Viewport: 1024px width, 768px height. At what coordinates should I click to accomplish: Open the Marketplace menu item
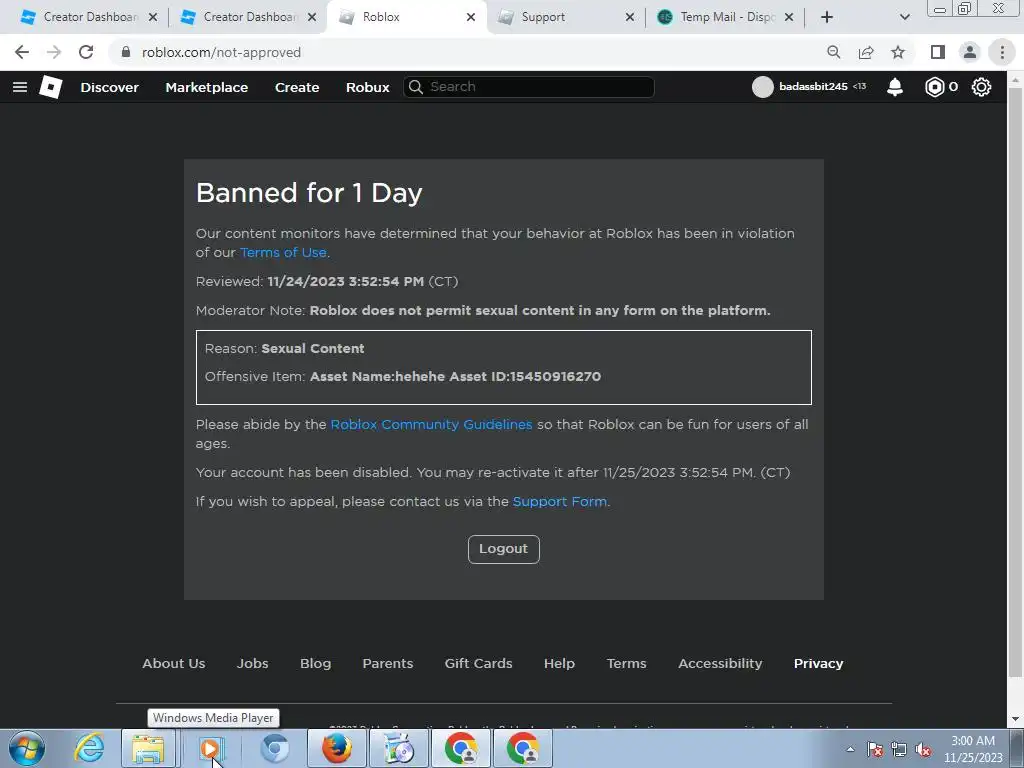(206, 88)
